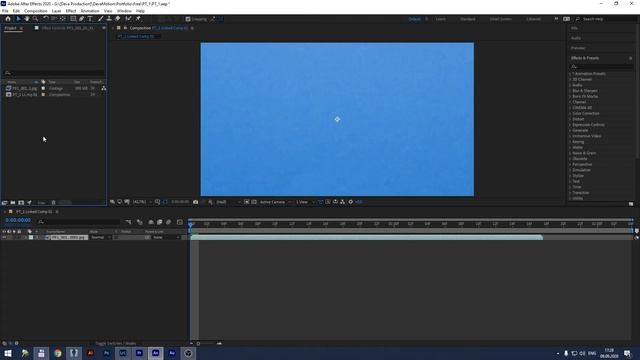
Task: Click the trash Delete icon in Project panel
Action: click(x=53, y=202)
